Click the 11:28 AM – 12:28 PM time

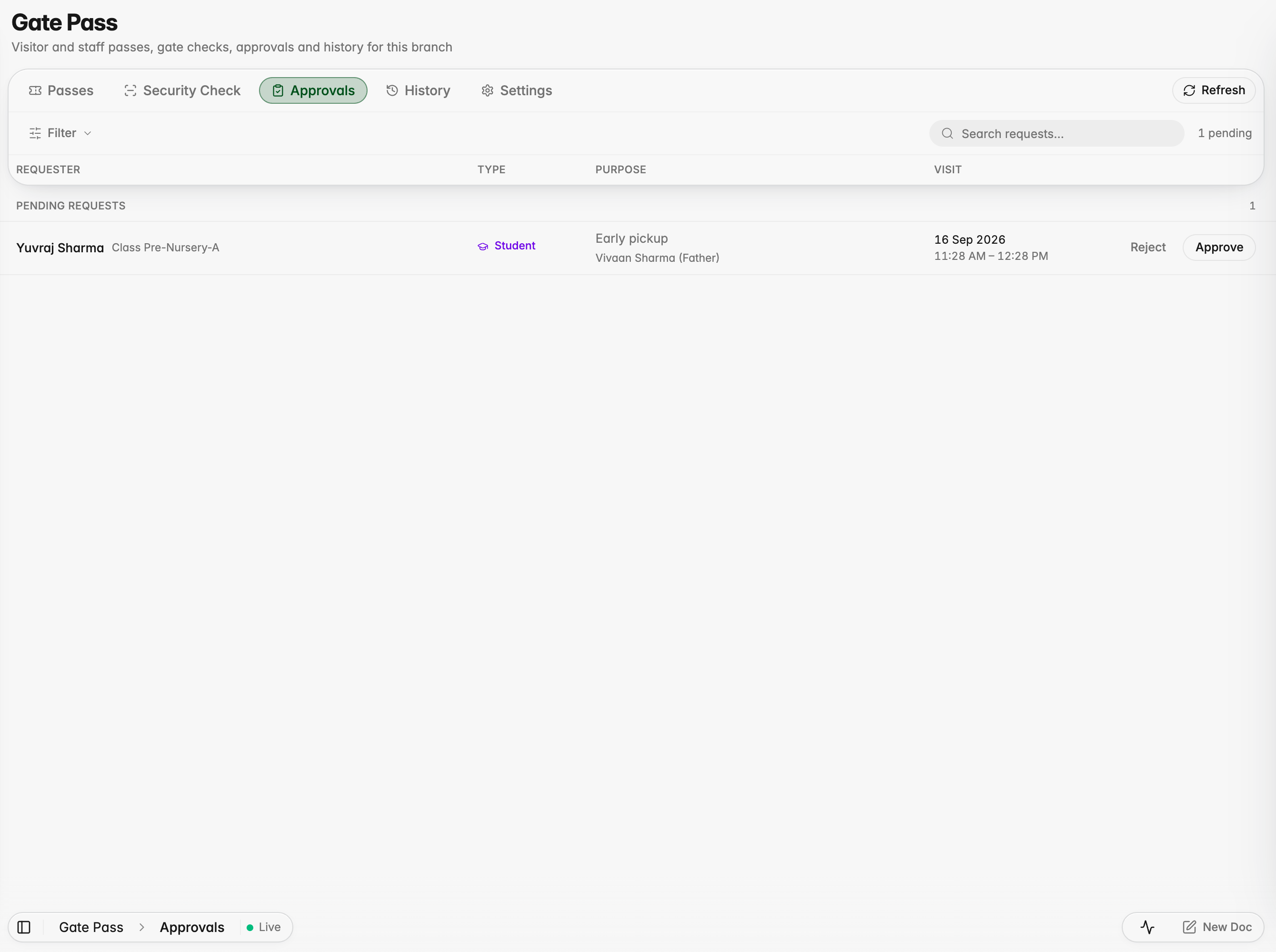pyautogui.click(x=991, y=256)
